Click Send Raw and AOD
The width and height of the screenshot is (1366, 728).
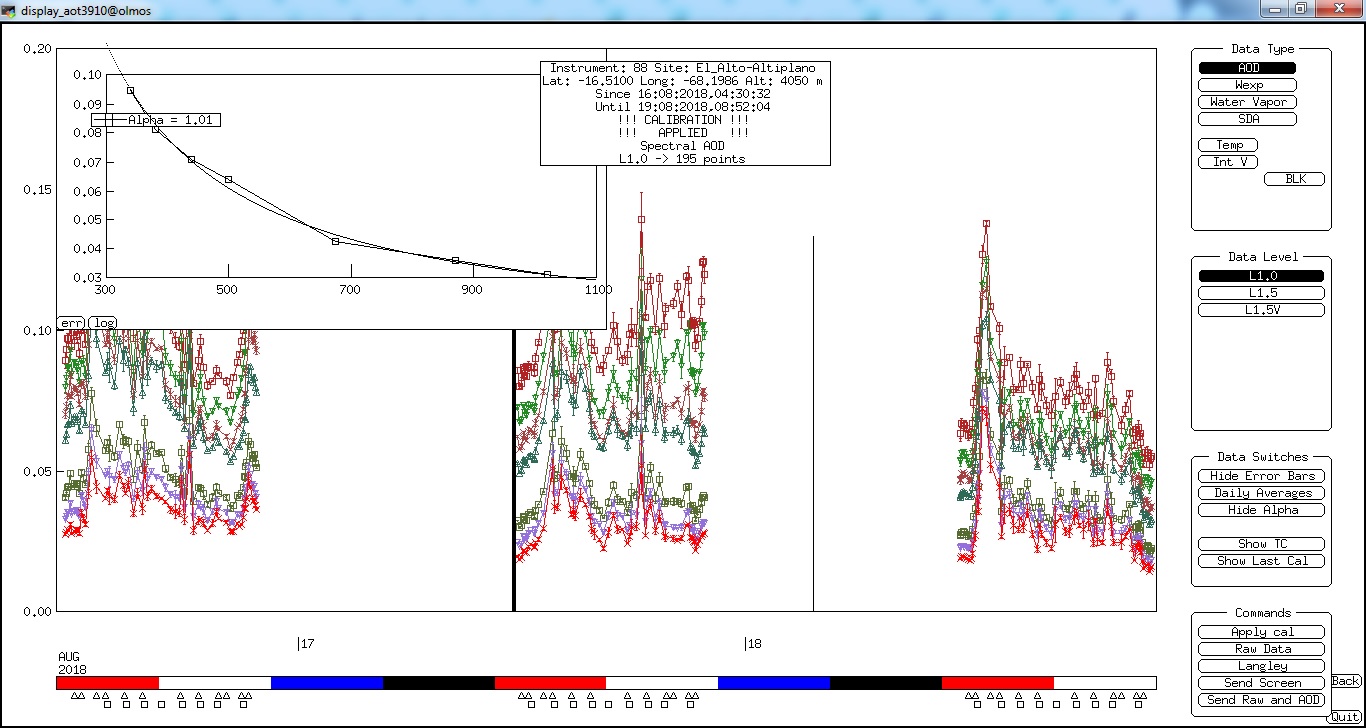[x=1262, y=700]
